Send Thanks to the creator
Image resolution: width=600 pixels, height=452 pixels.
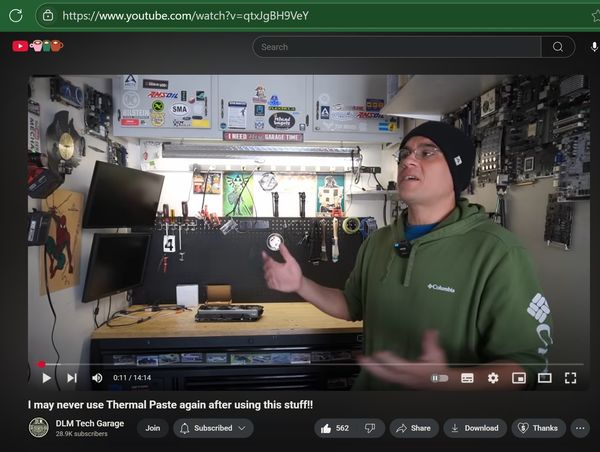point(538,428)
